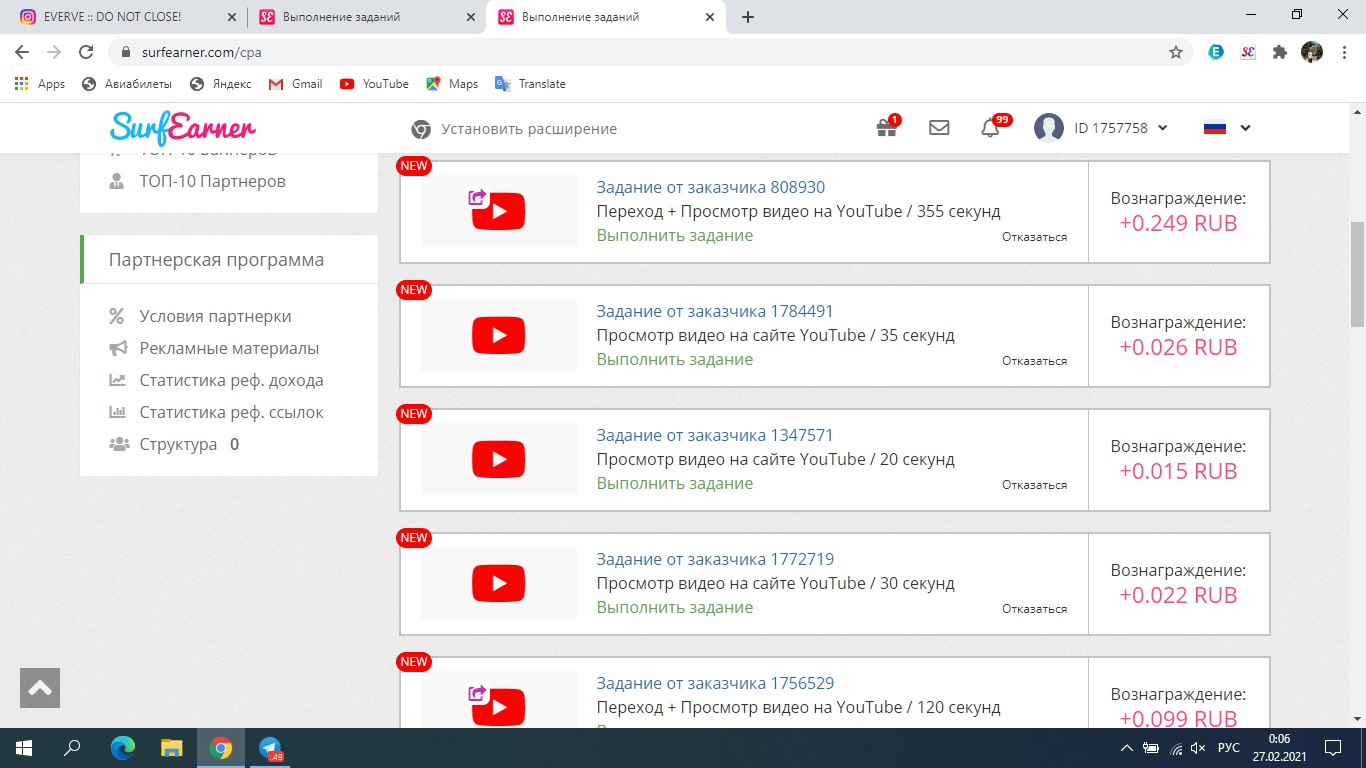Screen dimensions: 1366x768
Task: Open the Яндекс bookmark
Action: pos(220,84)
